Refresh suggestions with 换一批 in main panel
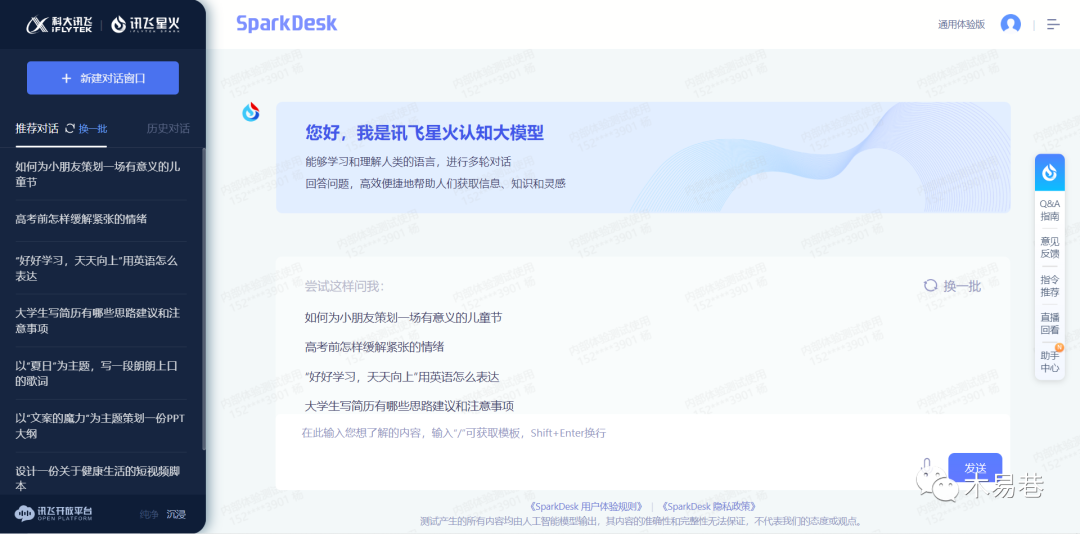1080x534 pixels. [953, 286]
